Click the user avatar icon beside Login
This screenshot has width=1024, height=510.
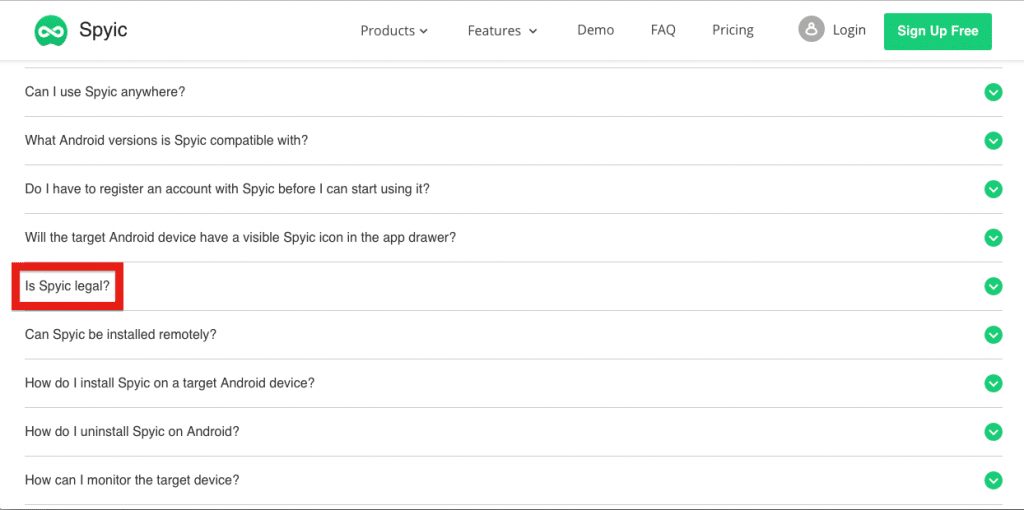[811, 29]
